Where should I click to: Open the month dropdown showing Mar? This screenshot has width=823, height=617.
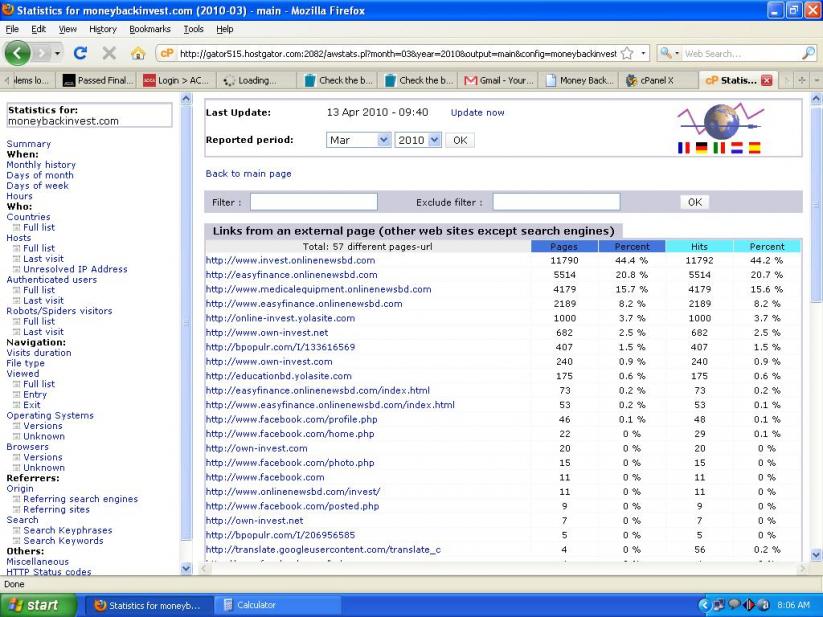[x=359, y=141]
